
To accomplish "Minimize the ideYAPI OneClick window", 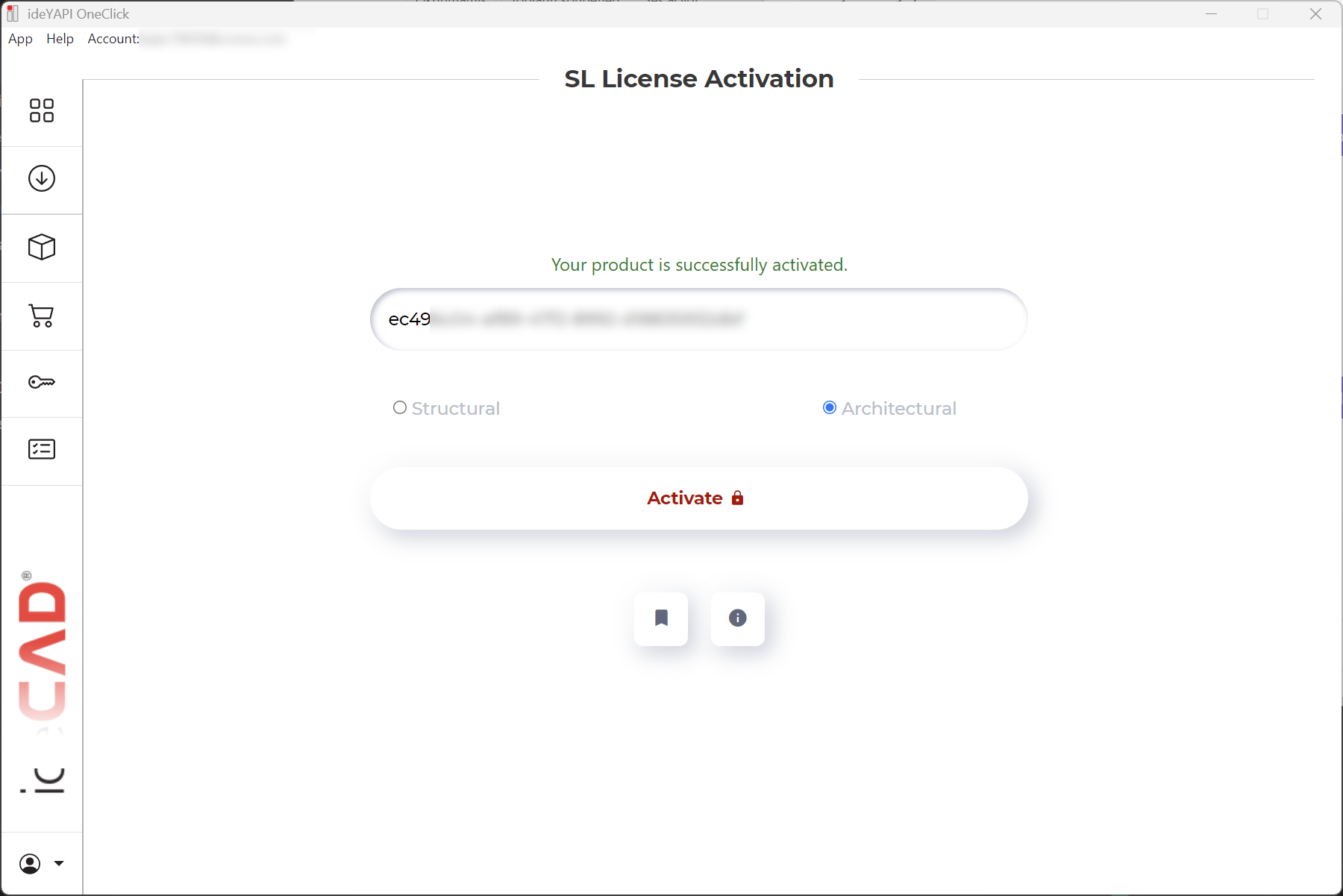I will click(1211, 14).
